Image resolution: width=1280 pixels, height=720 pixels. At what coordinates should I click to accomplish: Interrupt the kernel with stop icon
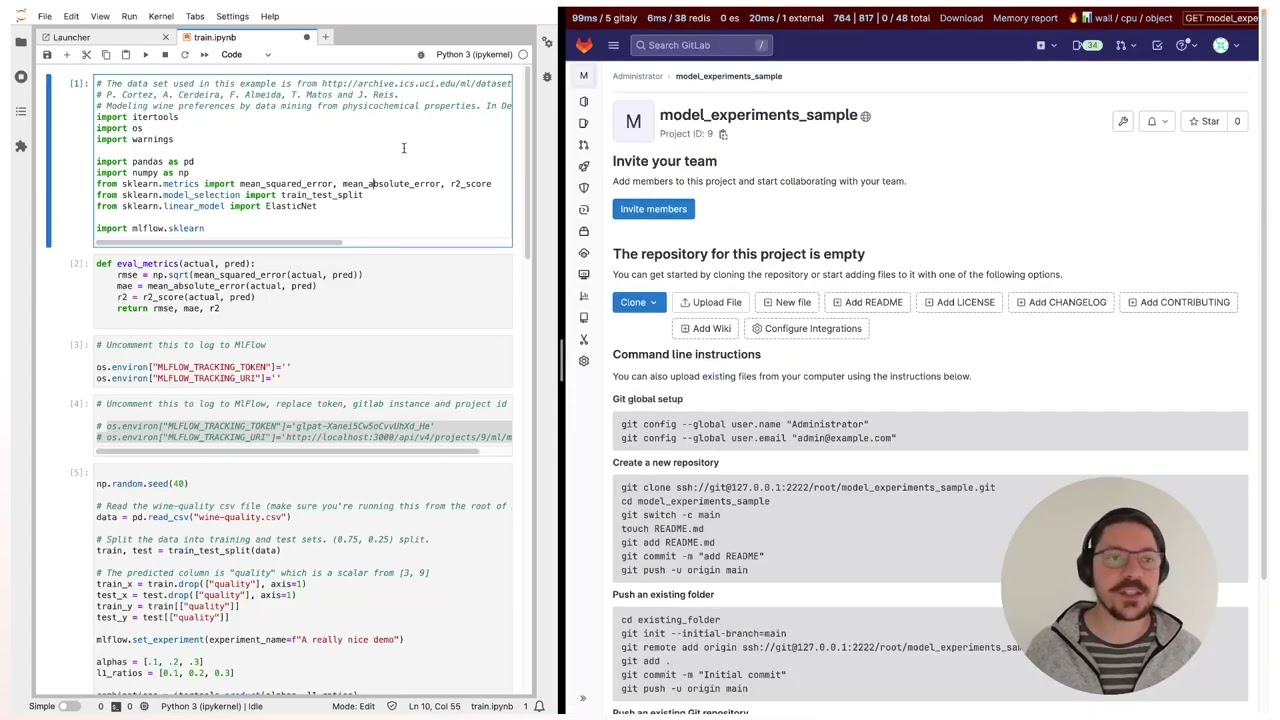pyautogui.click(x=165, y=55)
